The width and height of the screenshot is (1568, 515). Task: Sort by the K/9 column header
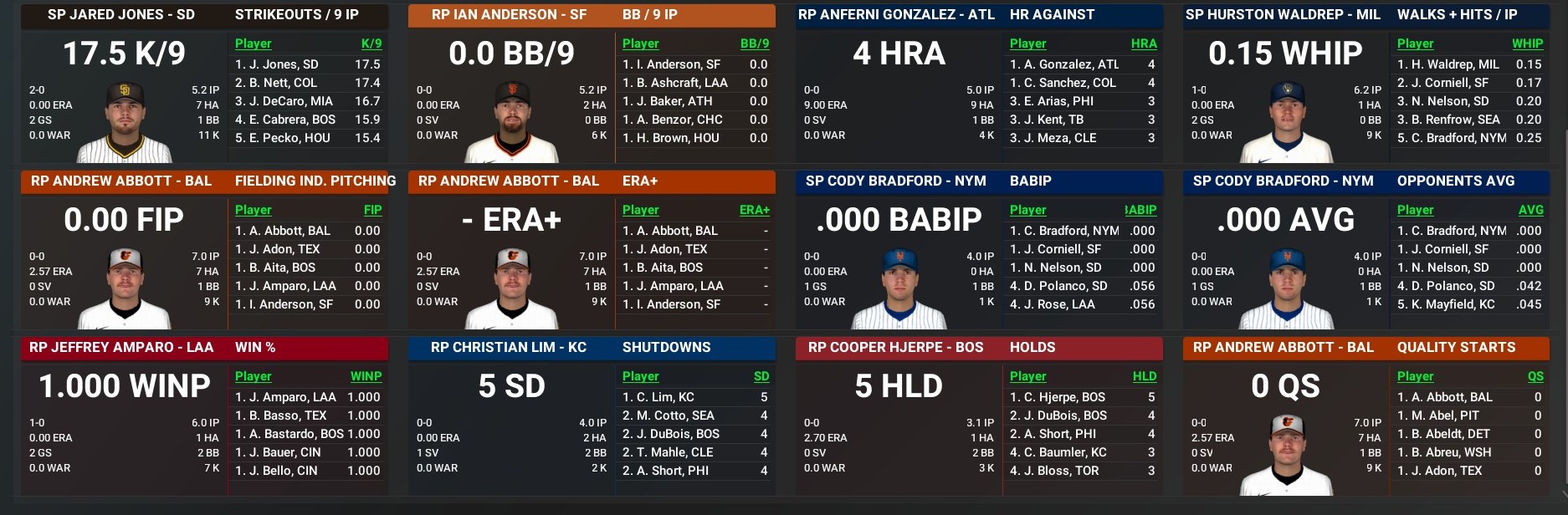coord(371,43)
